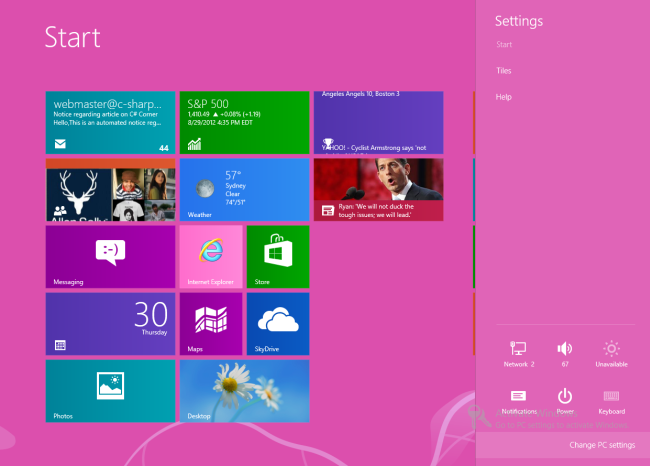
Task: Click the Keyboard icon in Settings
Action: 611,401
